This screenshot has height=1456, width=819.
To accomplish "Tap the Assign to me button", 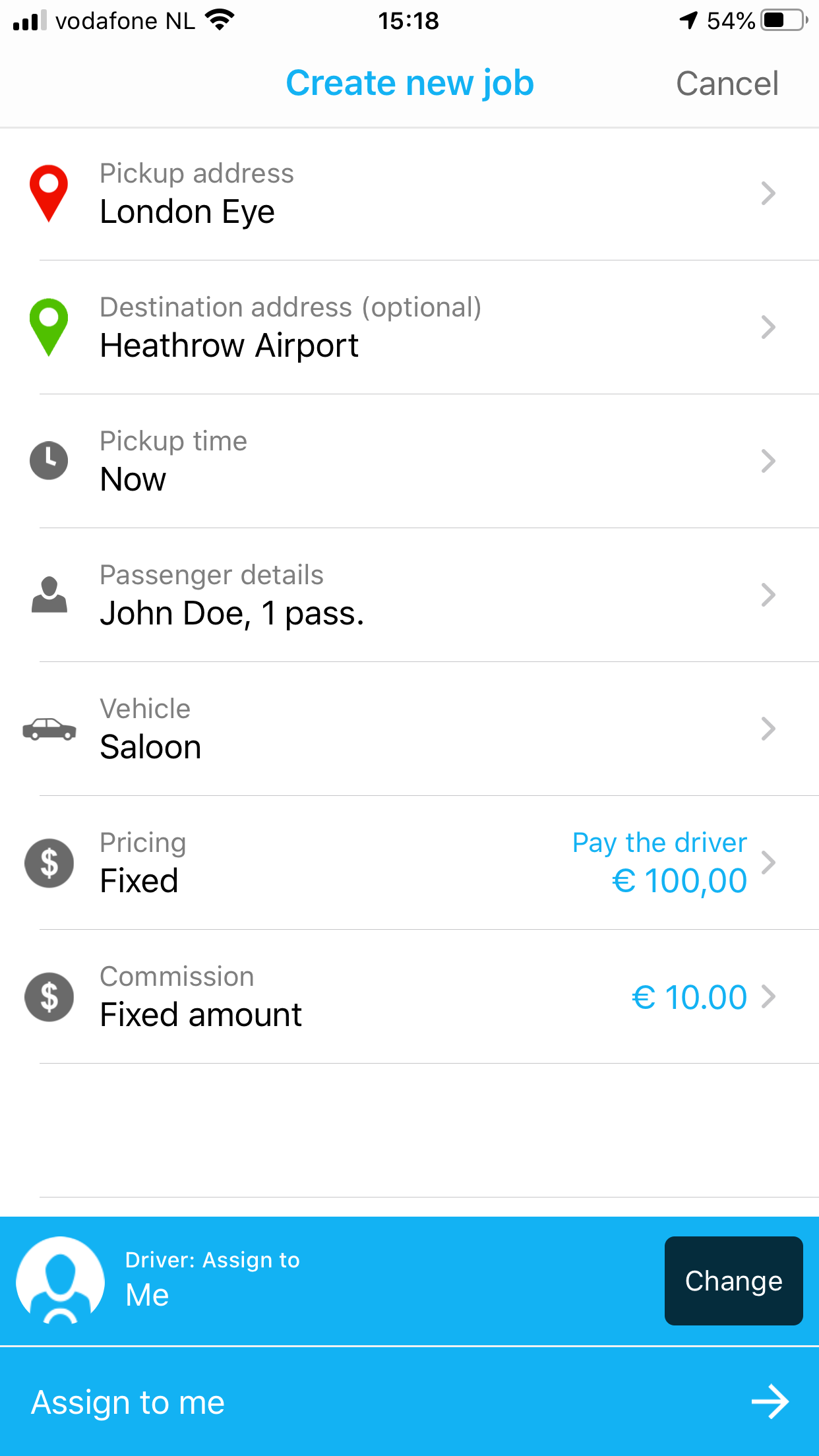I will 409,1402.
